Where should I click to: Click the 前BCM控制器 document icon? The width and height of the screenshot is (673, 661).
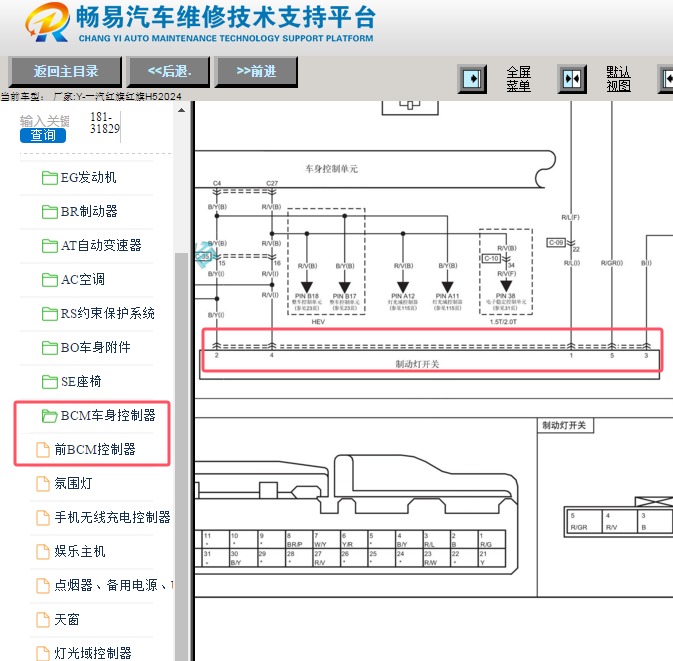click(43, 450)
